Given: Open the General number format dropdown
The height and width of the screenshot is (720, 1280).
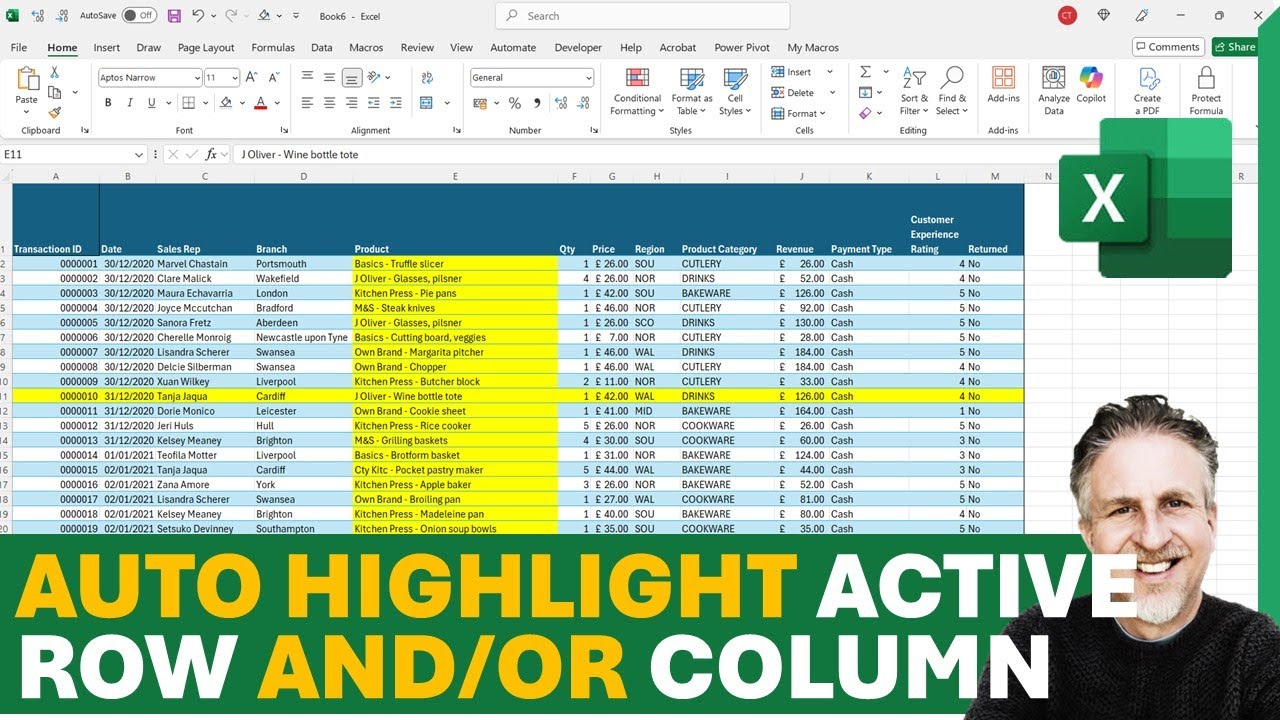Looking at the screenshot, I should tap(588, 77).
